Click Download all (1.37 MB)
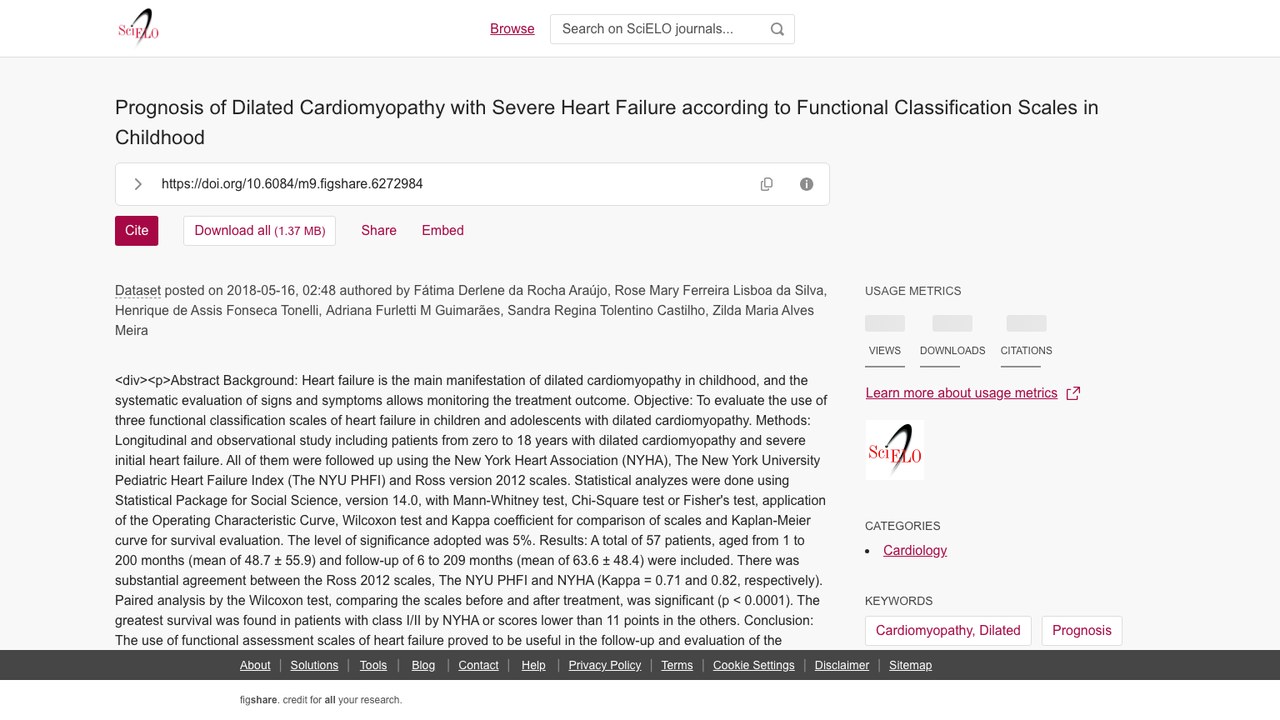This screenshot has width=1280, height=720. click(x=259, y=230)
